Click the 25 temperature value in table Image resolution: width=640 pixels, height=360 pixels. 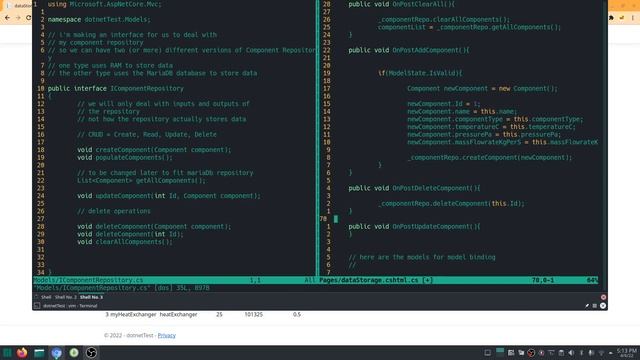tap(219, 315)
